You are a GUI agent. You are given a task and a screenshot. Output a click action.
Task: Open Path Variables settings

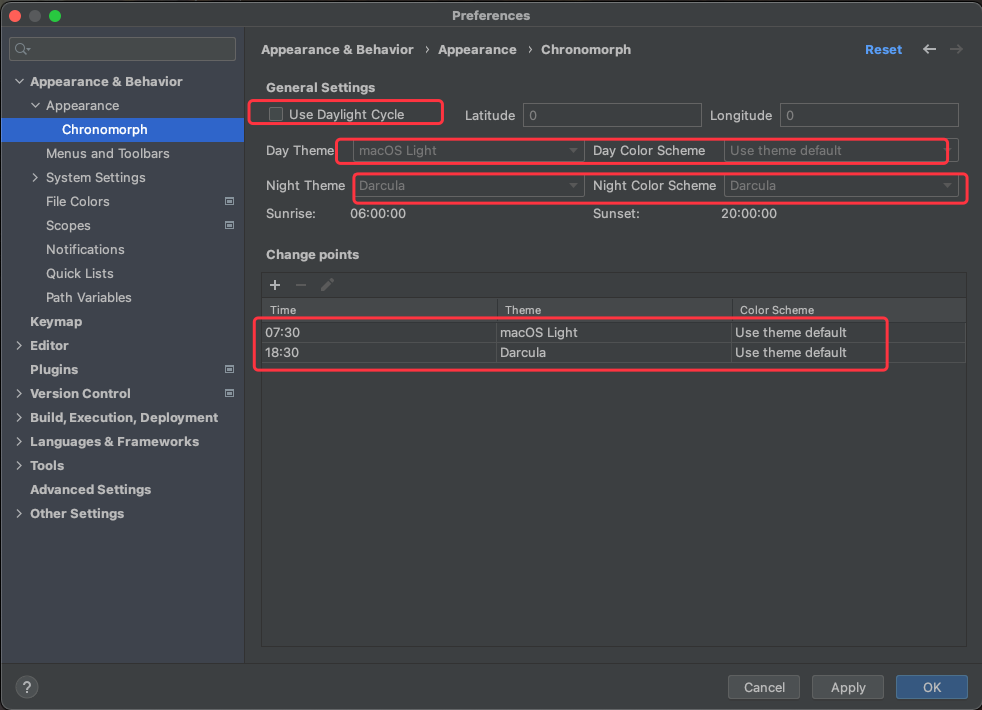[88, 297]
